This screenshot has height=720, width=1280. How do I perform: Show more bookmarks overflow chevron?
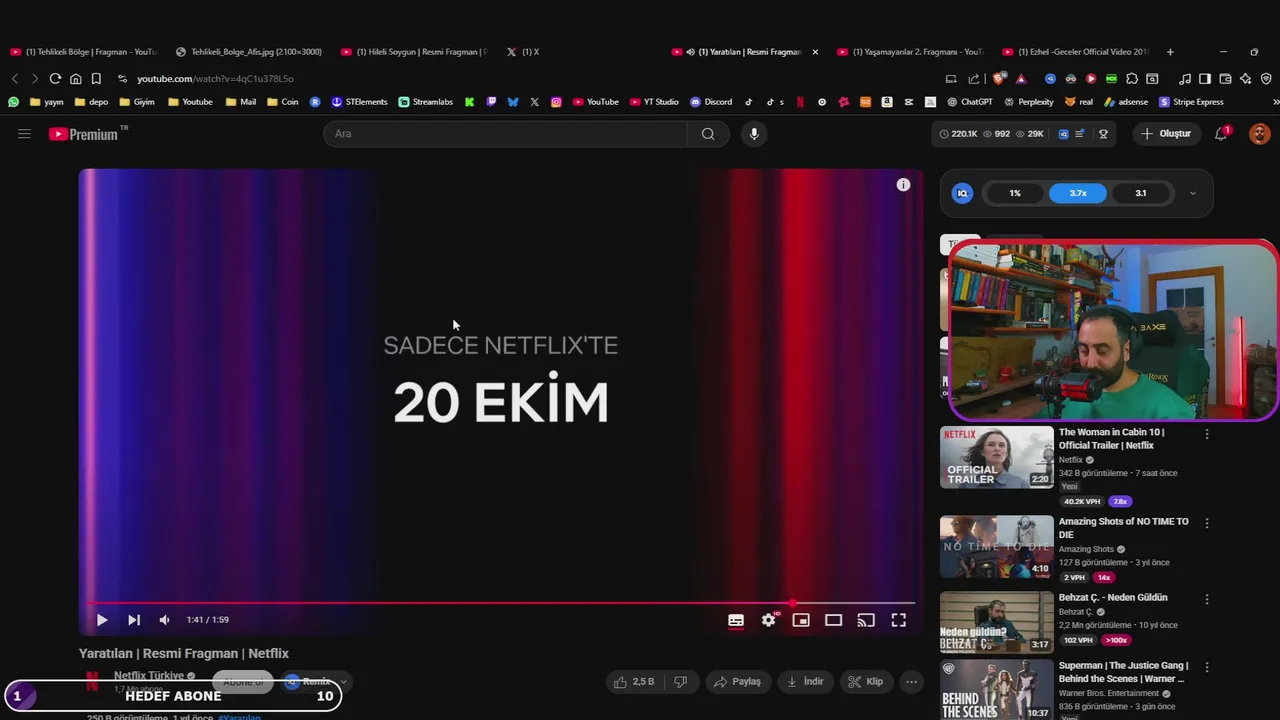pos(1275,102)
